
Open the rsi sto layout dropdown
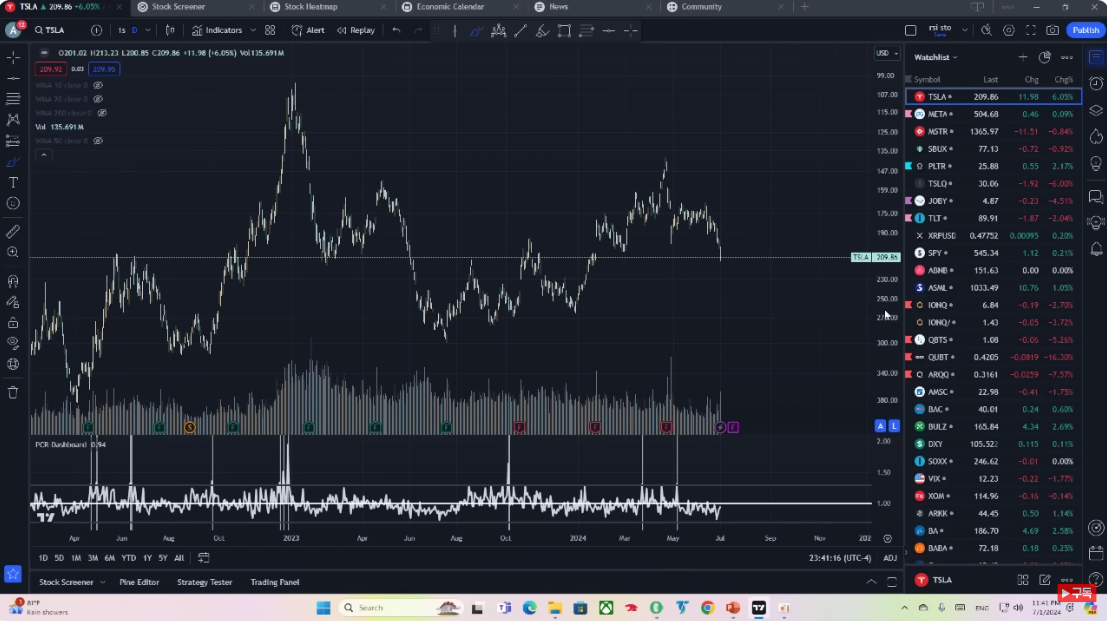tap(964, 30)
